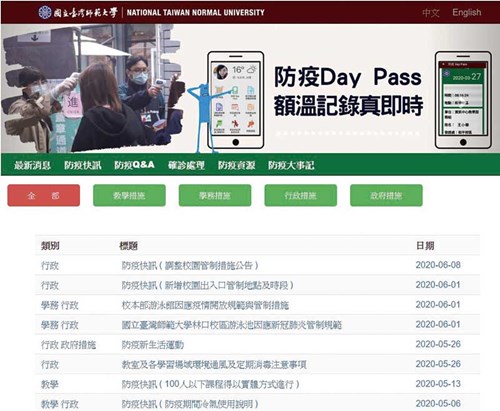Open 防疫快訊 (新增校園出入口管制地點及時段) article
Image resolution: width=500 pixels, height=411 pixels.
click(x=208, y=285)
